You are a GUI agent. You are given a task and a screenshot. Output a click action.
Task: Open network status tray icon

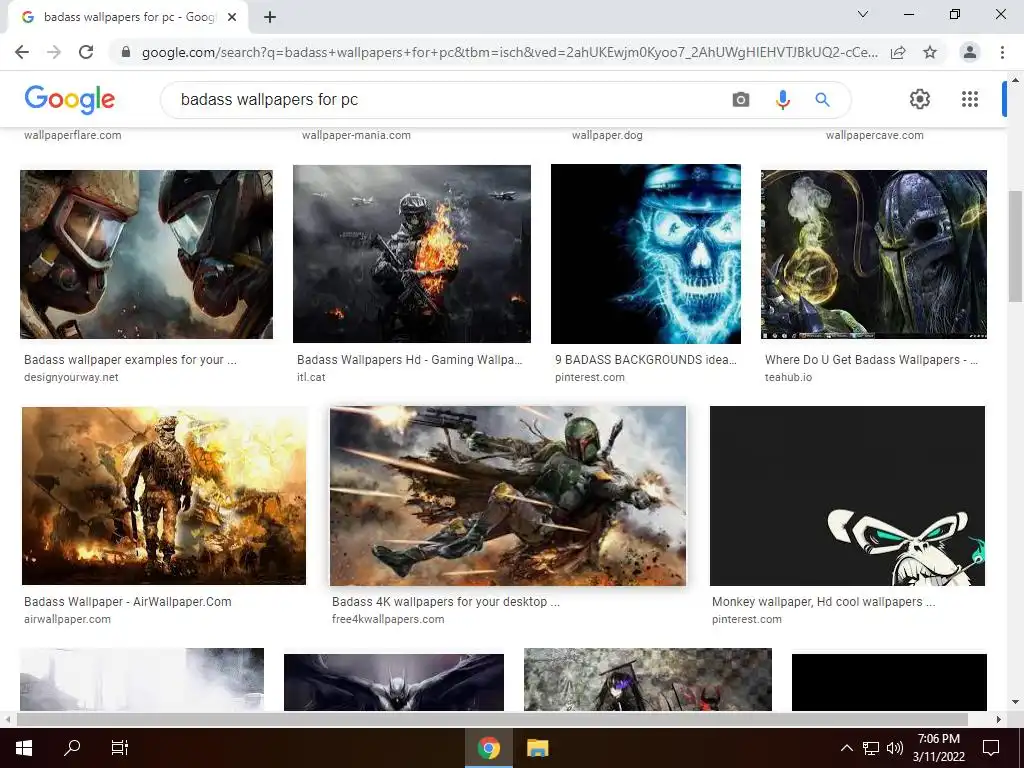(x=871, y=748)
